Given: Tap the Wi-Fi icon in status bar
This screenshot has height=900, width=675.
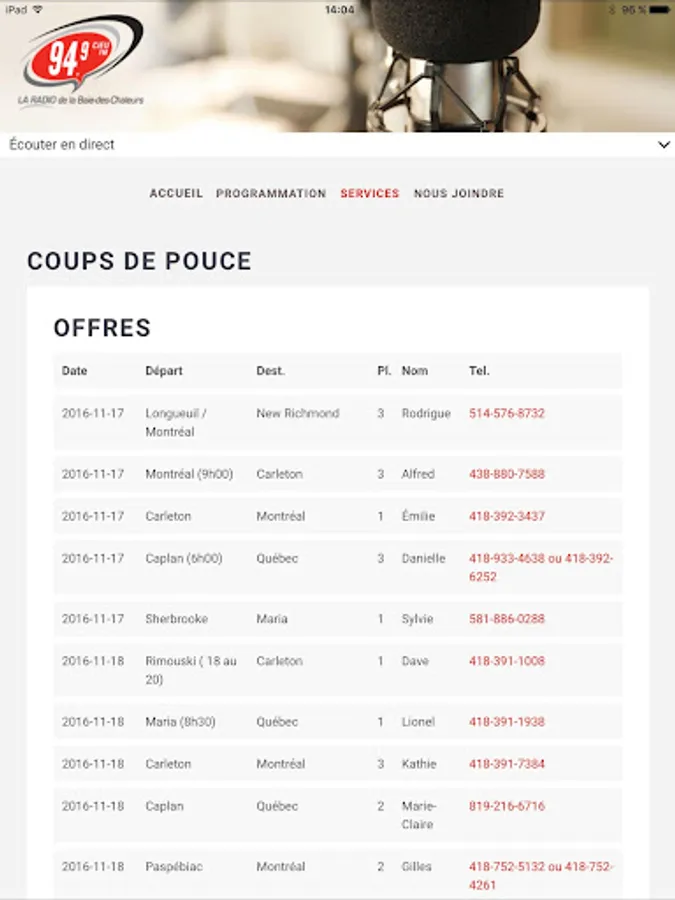Looking at the screenshot, I should [38, 9].
